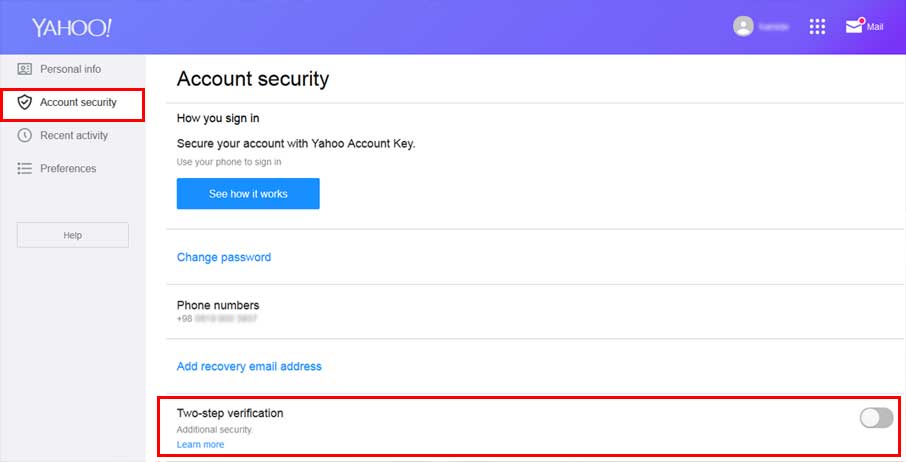This screenshot has height=462, width=906.
Task: Open the Learn more link
Action: 200,444
